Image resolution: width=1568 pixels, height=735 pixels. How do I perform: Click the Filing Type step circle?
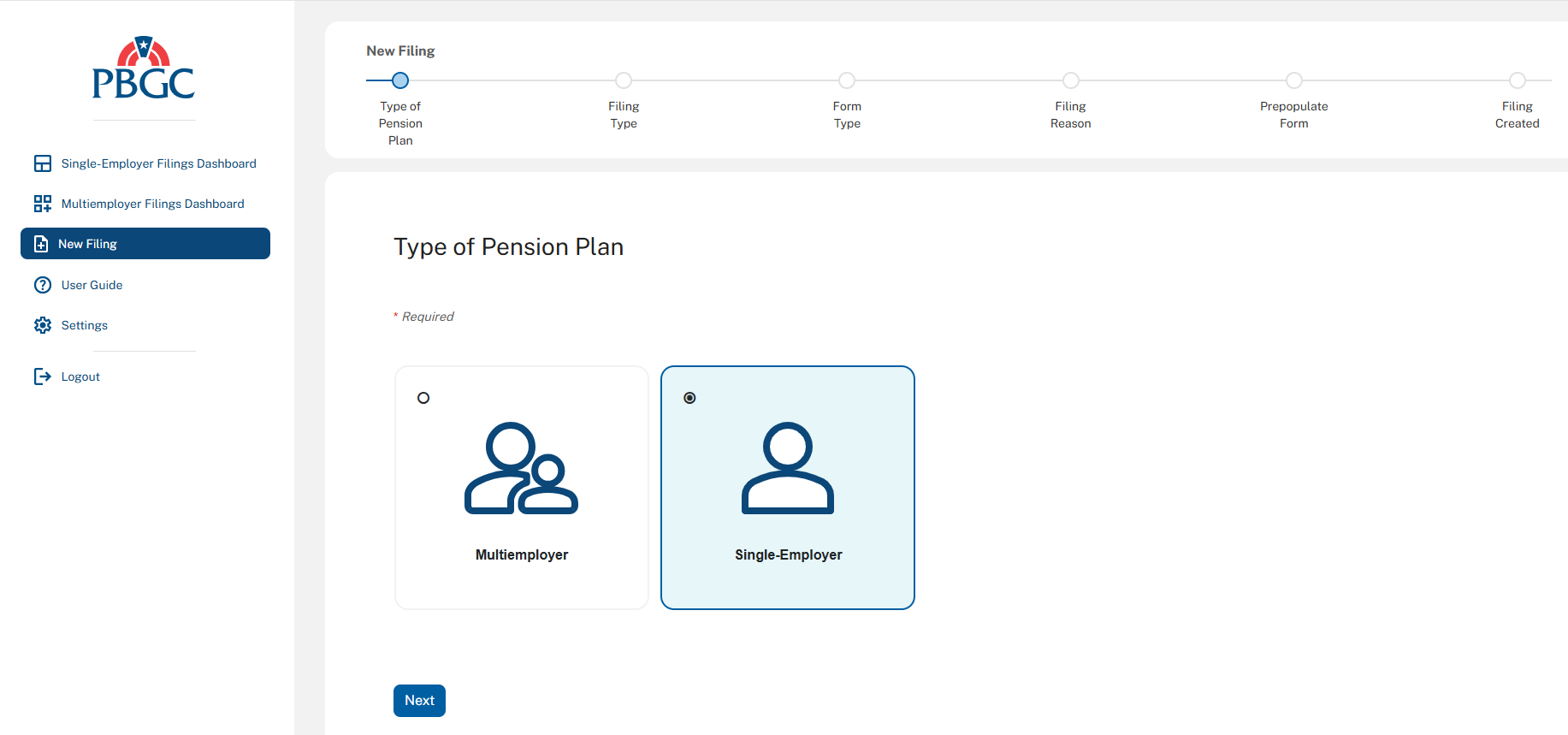coord(624,80)
